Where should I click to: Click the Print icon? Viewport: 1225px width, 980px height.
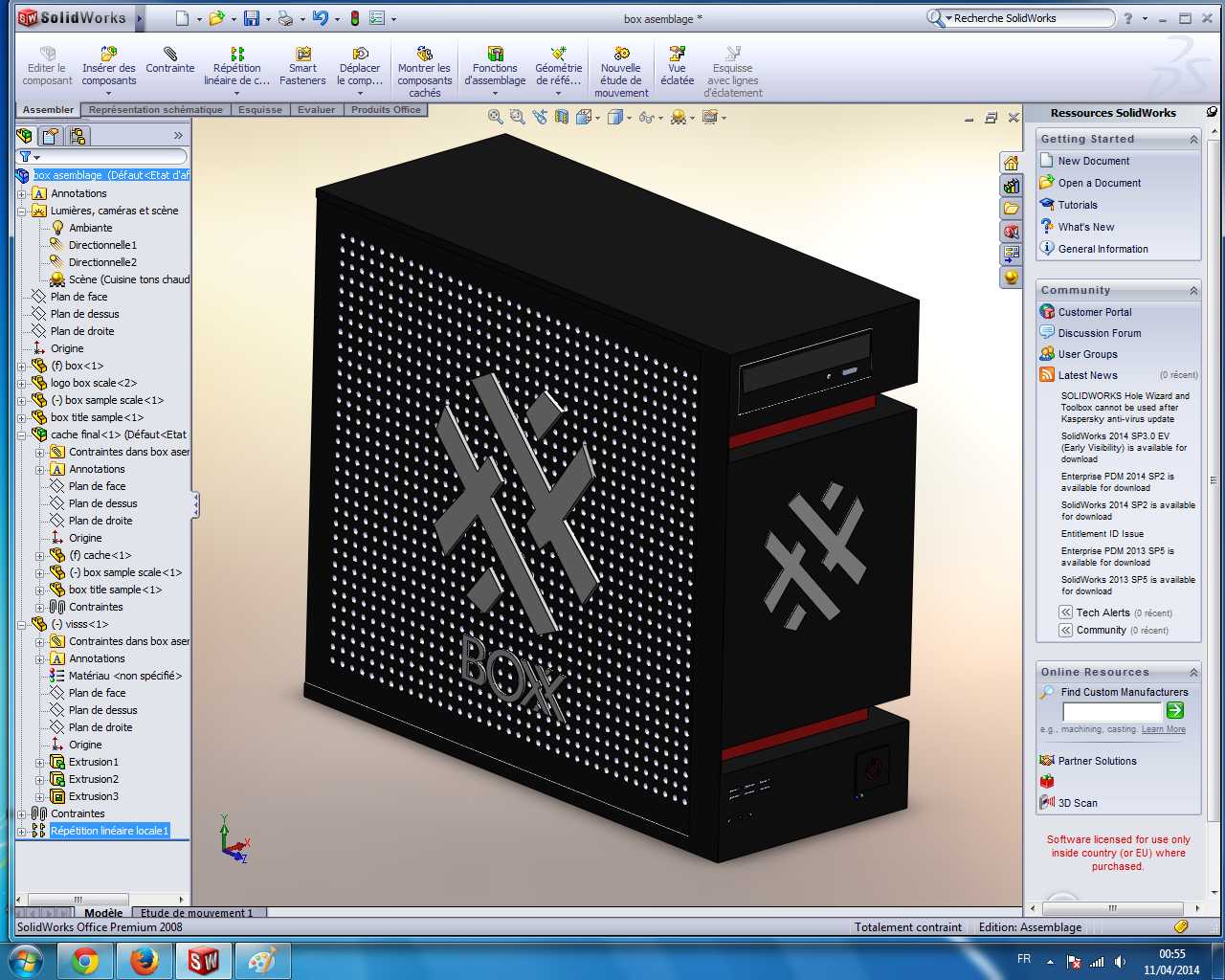[x=285, y=18]
